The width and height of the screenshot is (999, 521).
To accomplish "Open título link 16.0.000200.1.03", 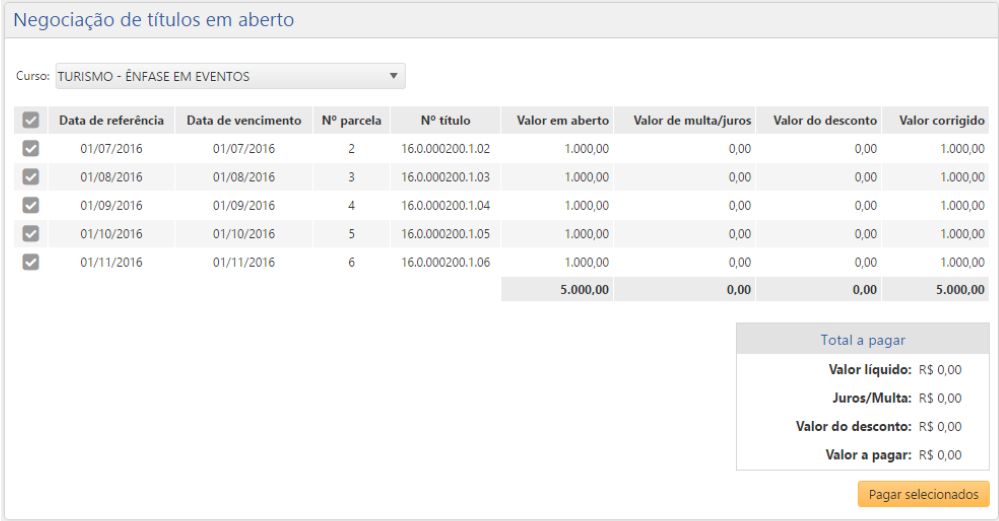I will pos(445,177).
